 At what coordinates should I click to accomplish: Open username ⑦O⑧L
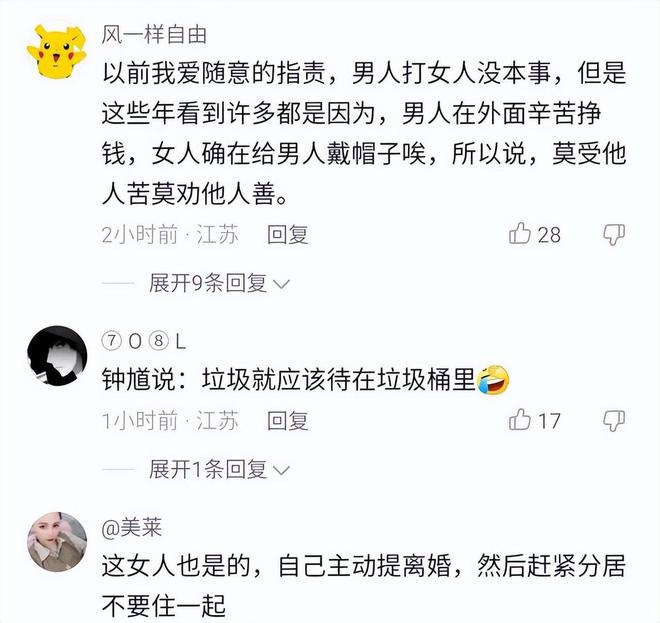(x=144, y=341)
